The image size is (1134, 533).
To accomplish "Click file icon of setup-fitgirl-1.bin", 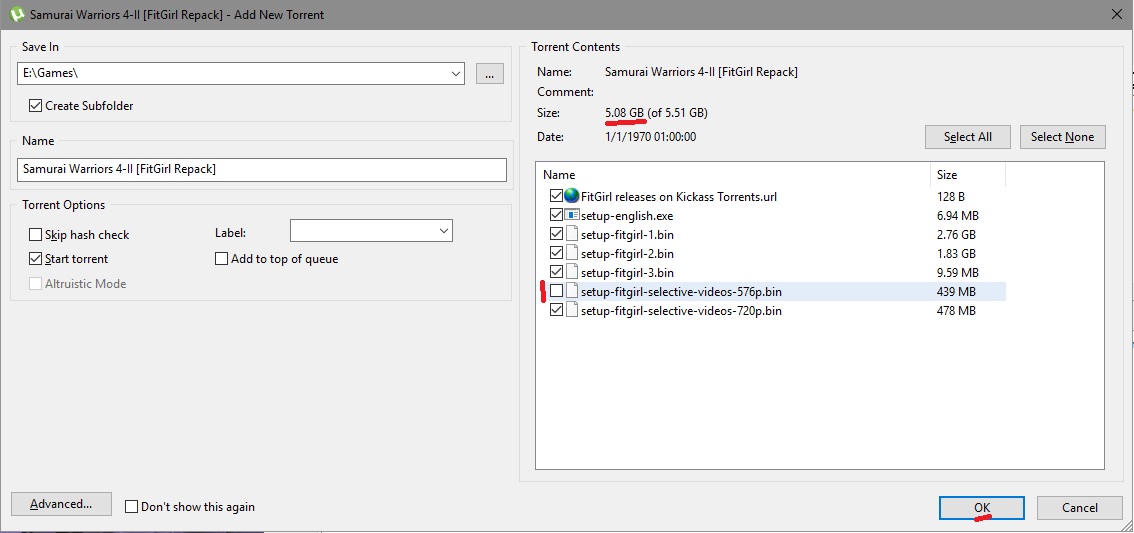I will pos(571,234).
